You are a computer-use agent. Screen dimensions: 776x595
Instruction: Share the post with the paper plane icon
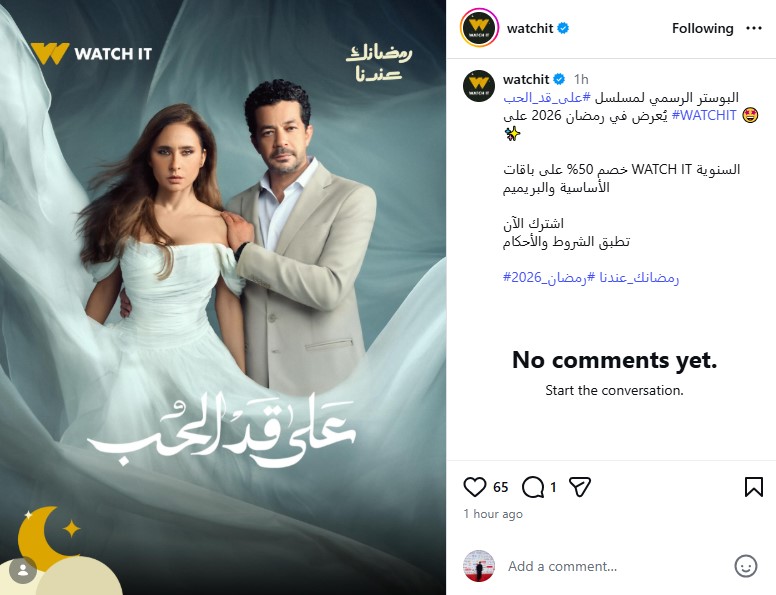point(580,487)
